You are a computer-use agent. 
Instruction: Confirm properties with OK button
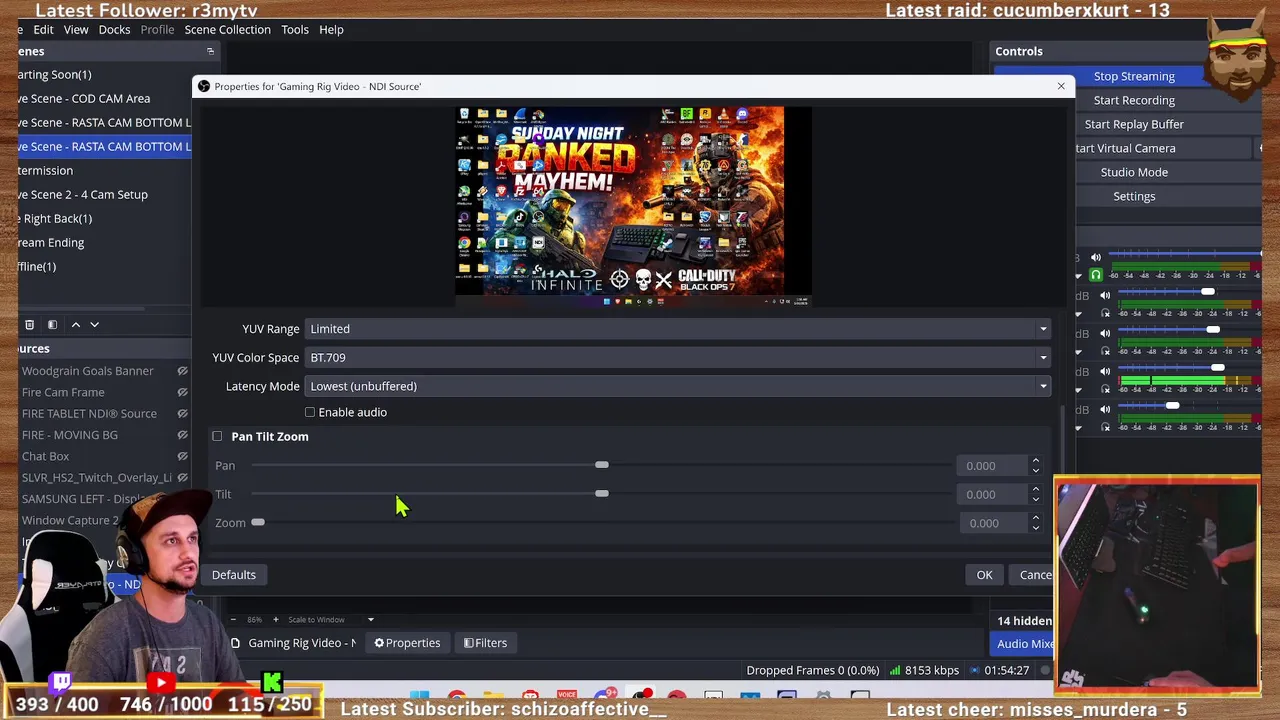coord(984,575)
